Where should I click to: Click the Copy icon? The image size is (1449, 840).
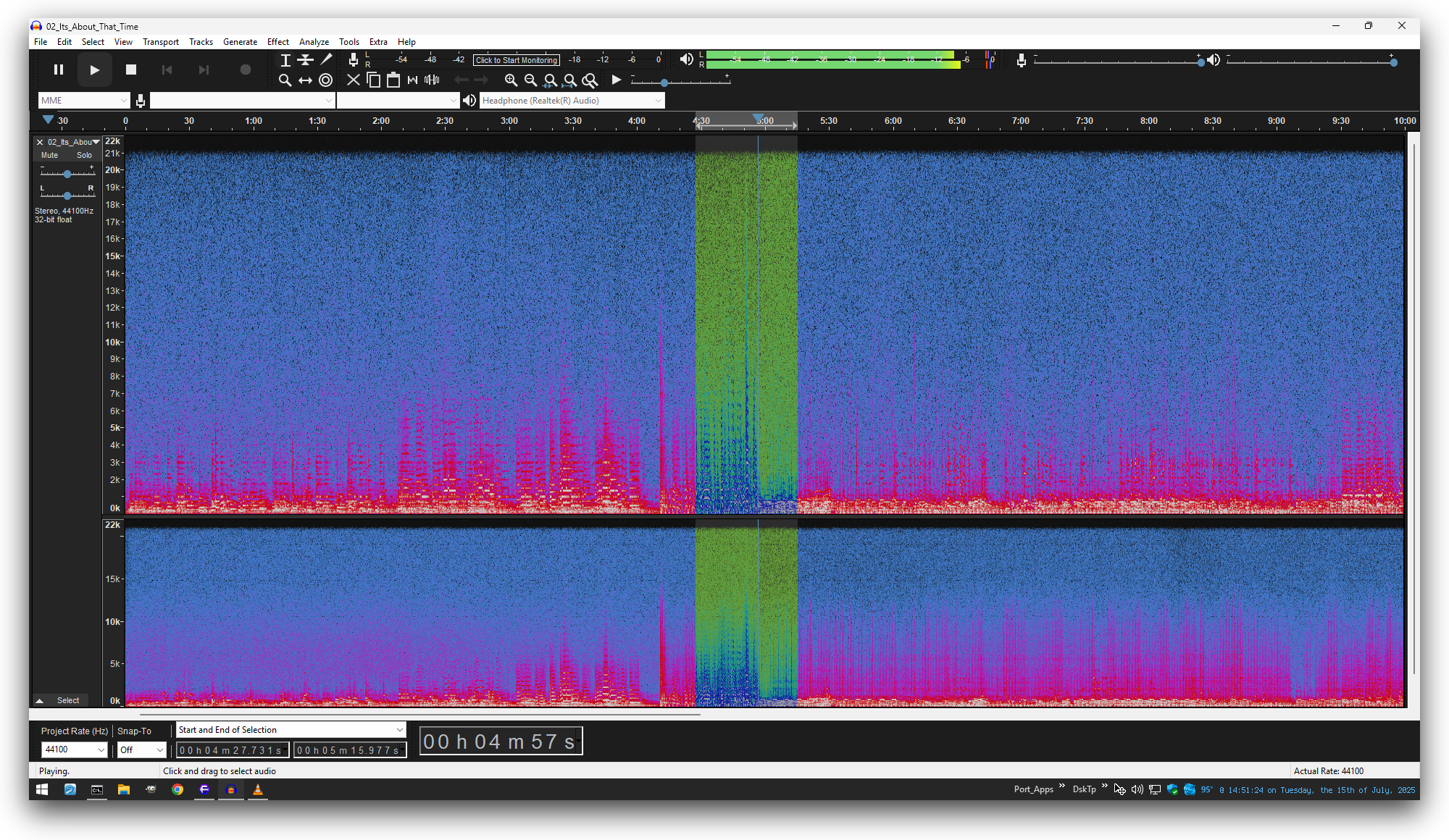373,80
